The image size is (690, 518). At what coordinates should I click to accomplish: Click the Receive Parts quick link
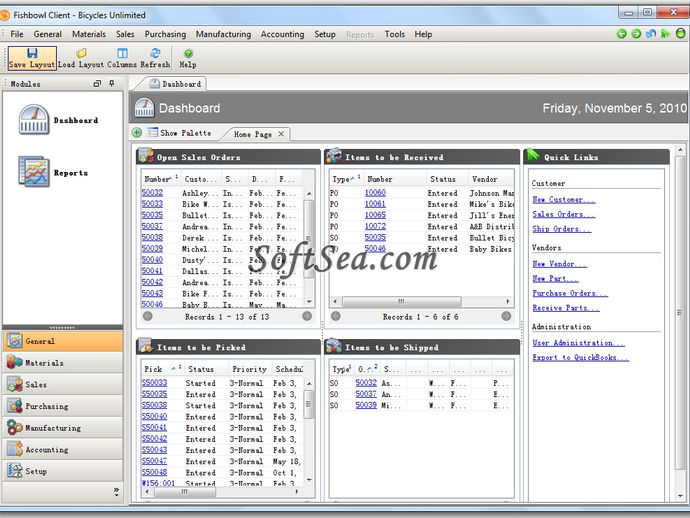(565, 308)
